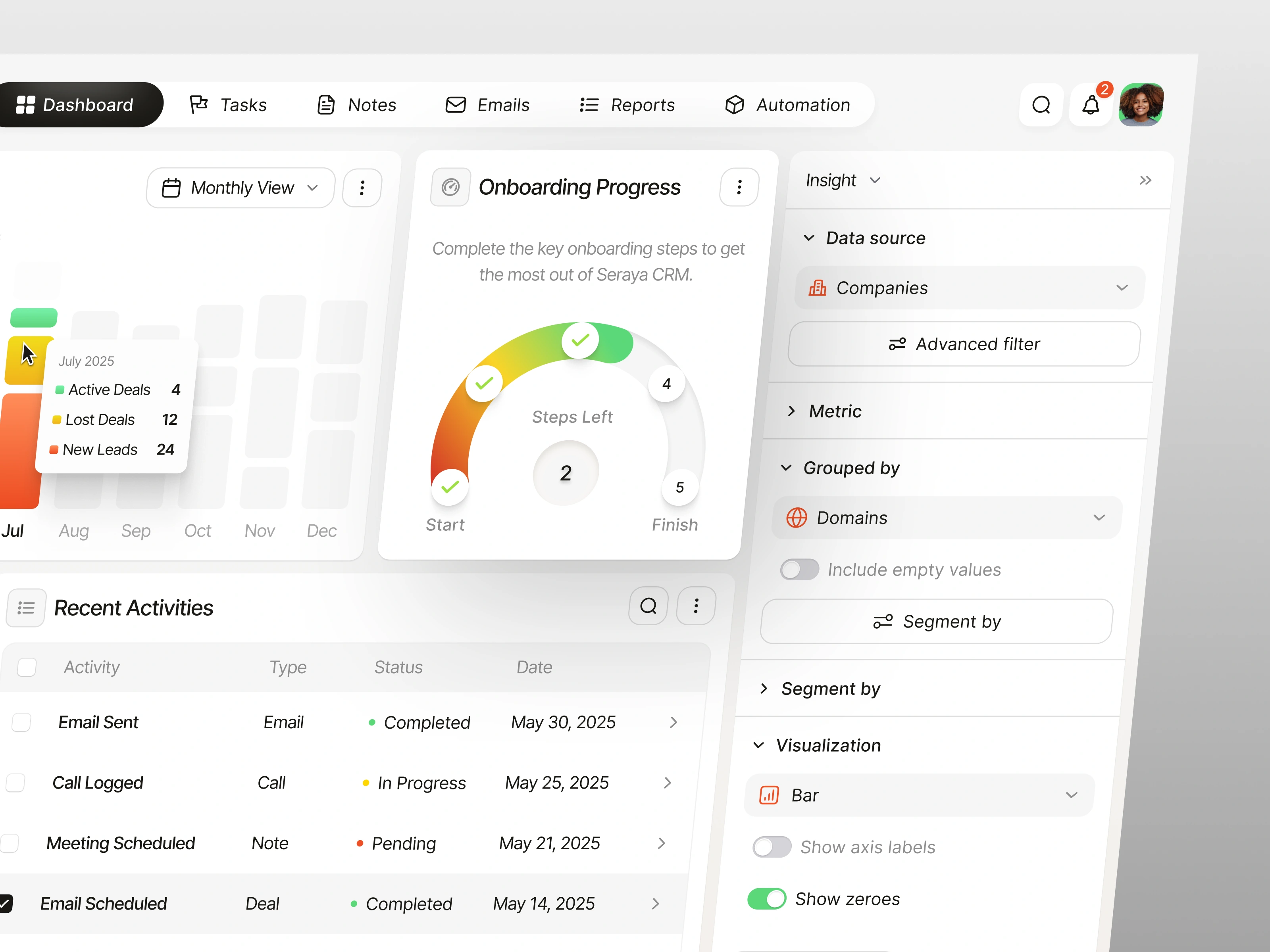Click the Companies building icon
This screenshot has width=1270, height=952.
pyautogui.click(x=817, y=288)
